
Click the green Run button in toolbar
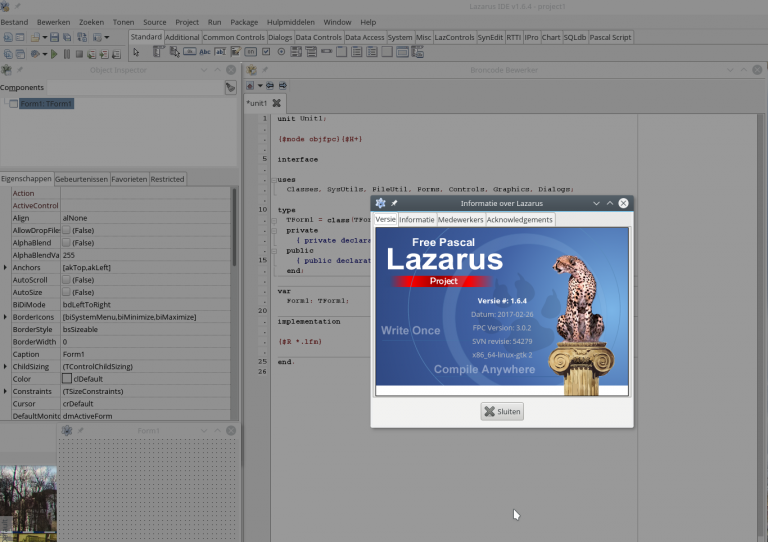54,54
